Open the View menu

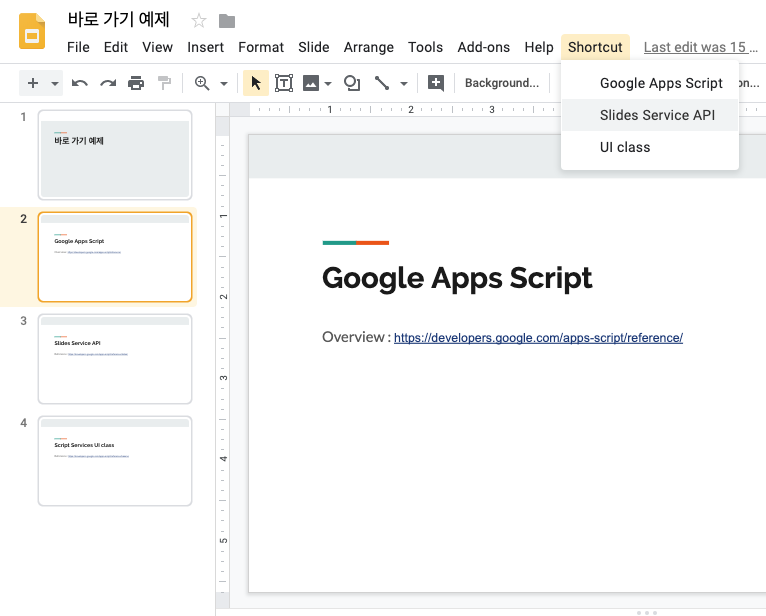pyautogui.click(x=157, y=47)
